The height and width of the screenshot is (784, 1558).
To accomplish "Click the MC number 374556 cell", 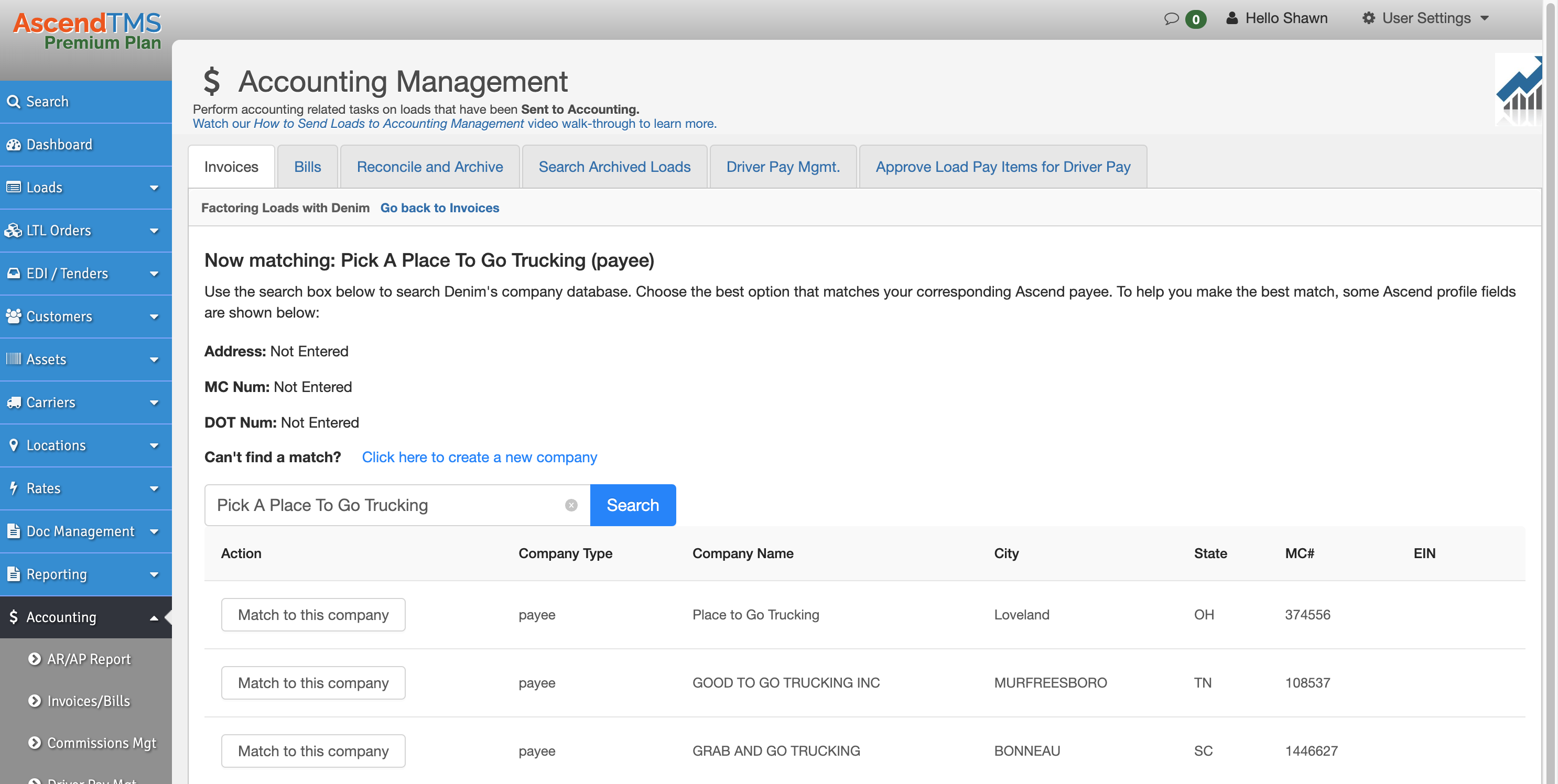I will pos(1307,615).
